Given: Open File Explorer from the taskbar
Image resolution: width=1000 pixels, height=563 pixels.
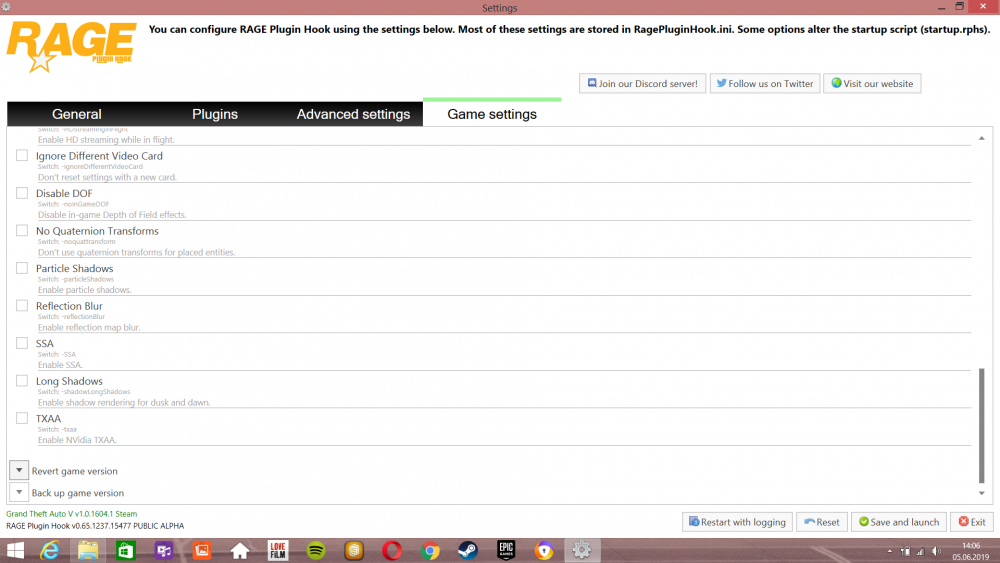Looking at the screenshot, I should (88, 550).
